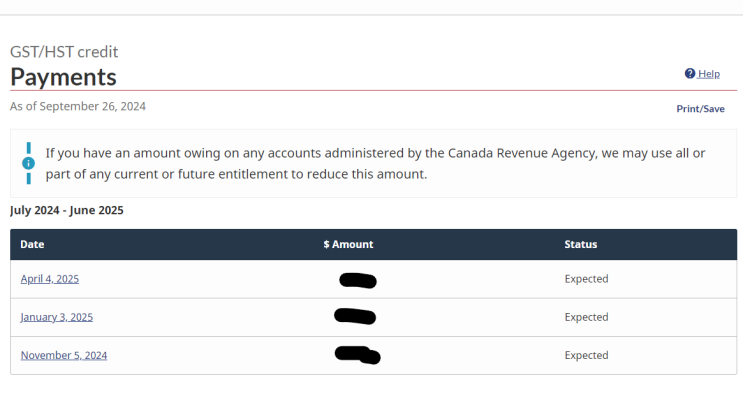The height and width of the screenshot is (410, 743).
Task: Click the Status column header
Action: pos(581,244)
